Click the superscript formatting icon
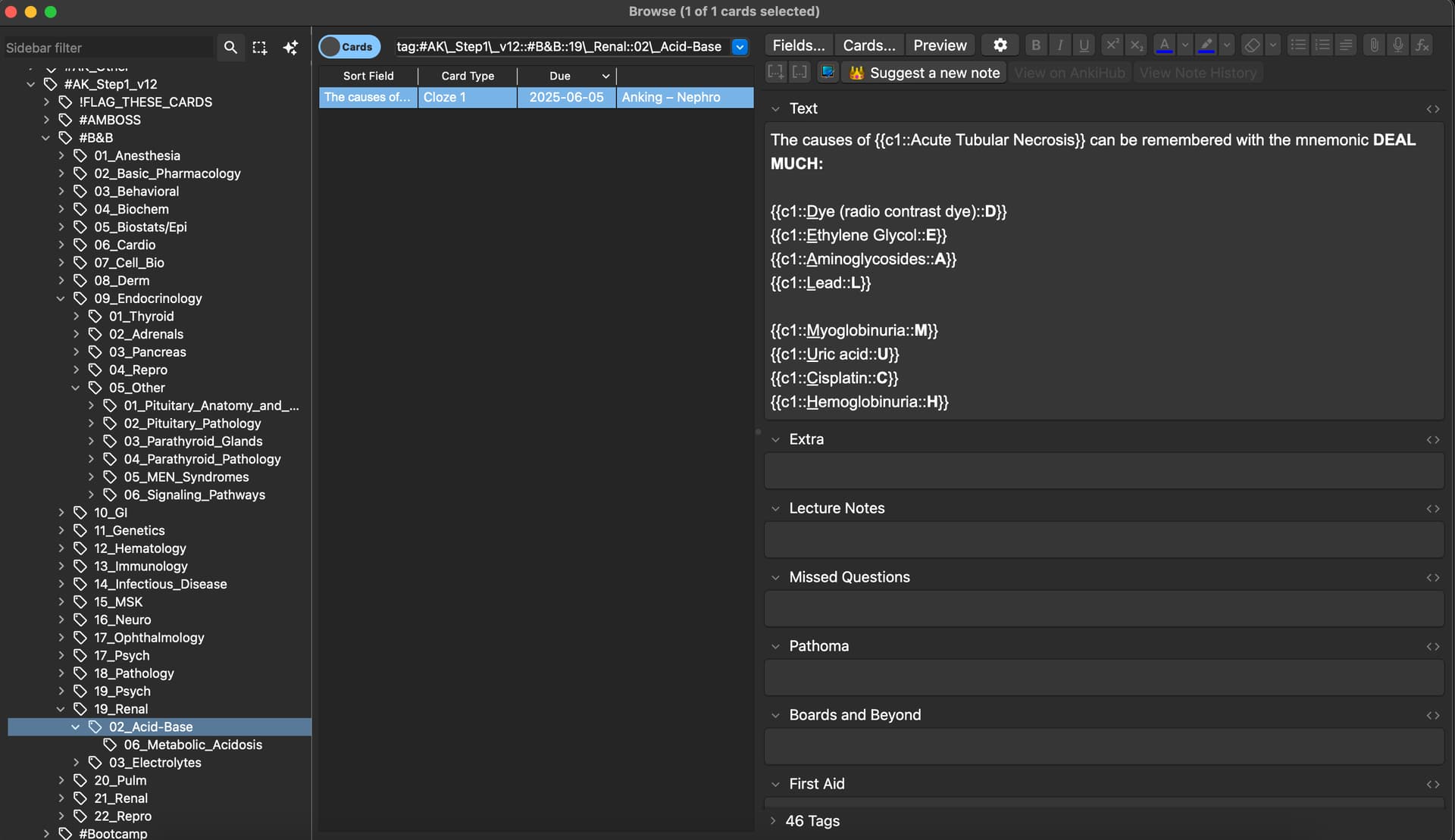 click(x=1112, y=45)
